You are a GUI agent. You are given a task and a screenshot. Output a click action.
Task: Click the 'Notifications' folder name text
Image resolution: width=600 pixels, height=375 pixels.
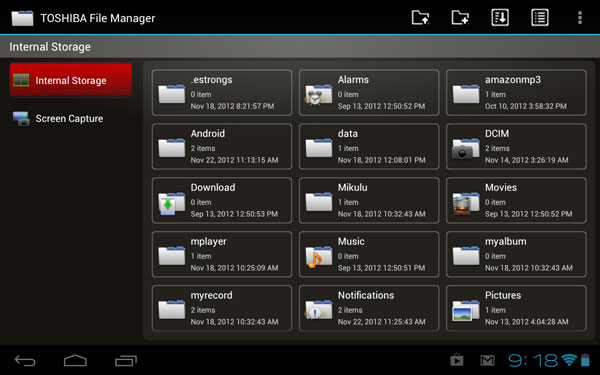click(366, 295)
